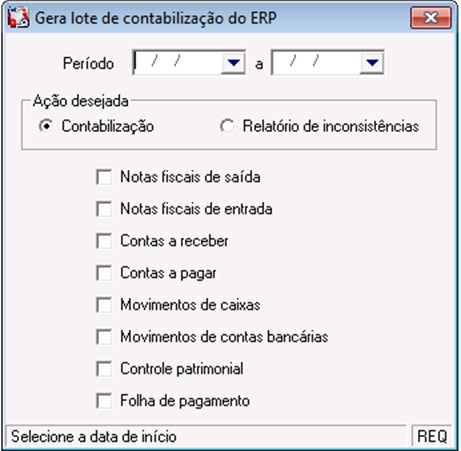The image size is (461, 451).
Task: Click into the Período start date field
Action: [x=178, y=62]
